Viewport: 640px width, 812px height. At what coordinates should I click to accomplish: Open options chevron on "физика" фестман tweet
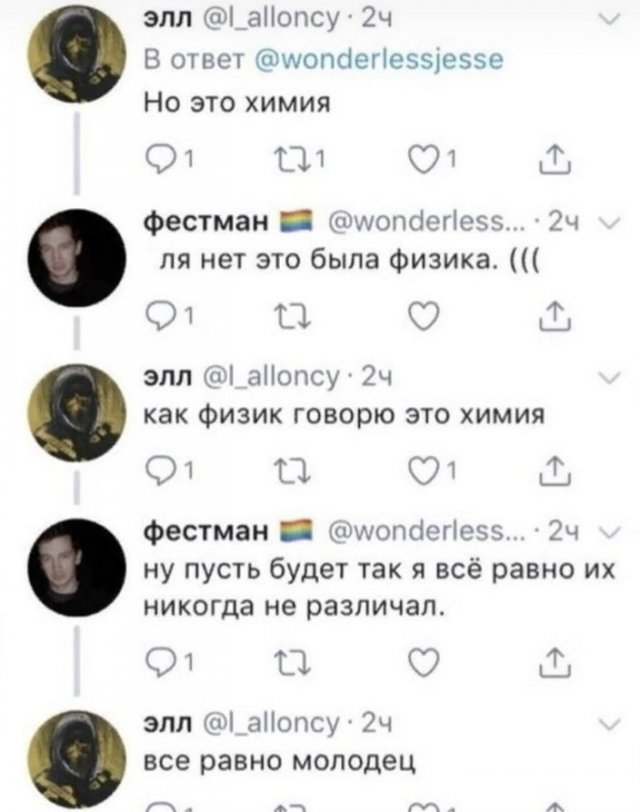point(612,223)
